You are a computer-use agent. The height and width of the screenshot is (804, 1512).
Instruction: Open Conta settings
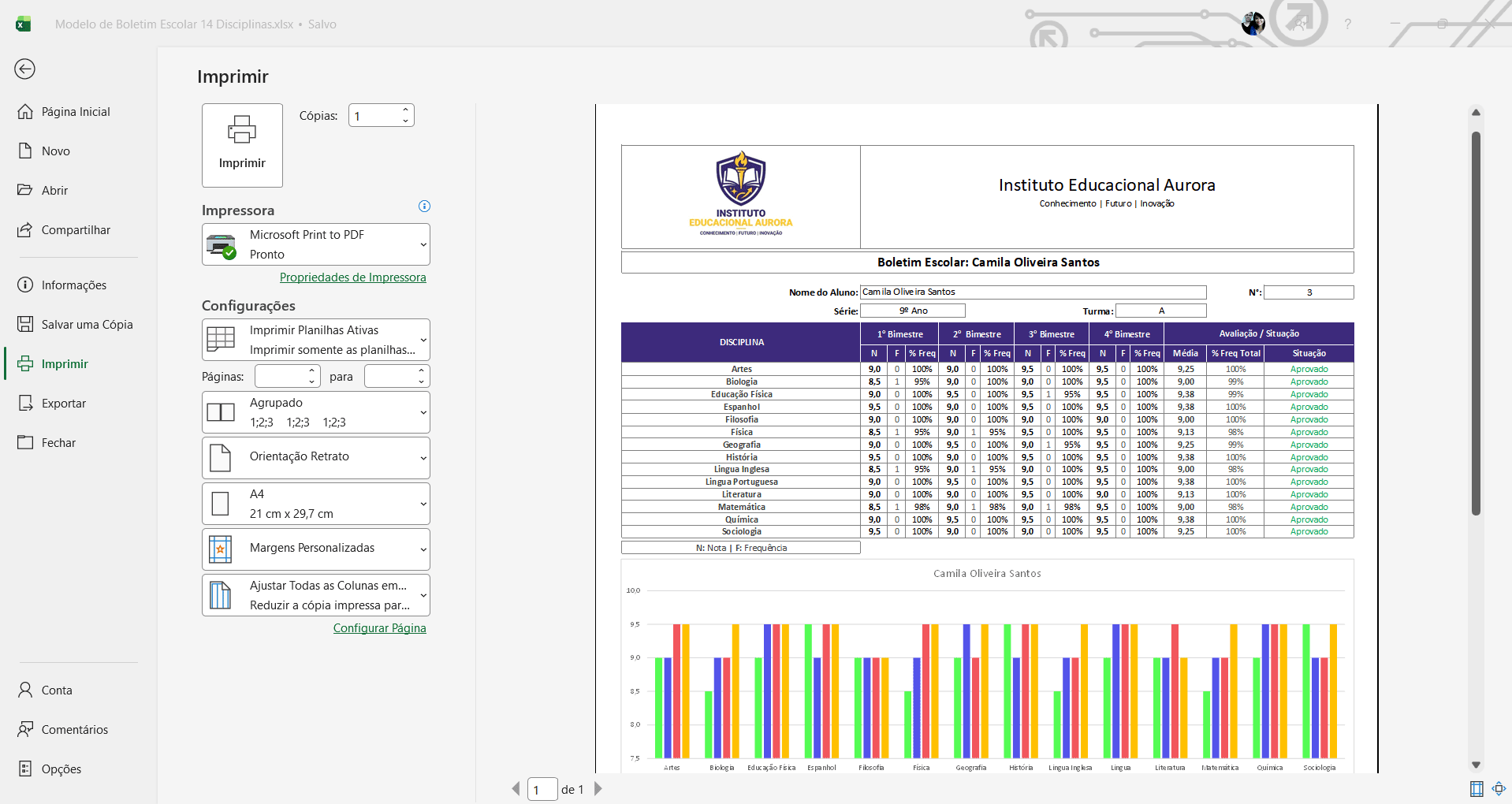[57, 690]
